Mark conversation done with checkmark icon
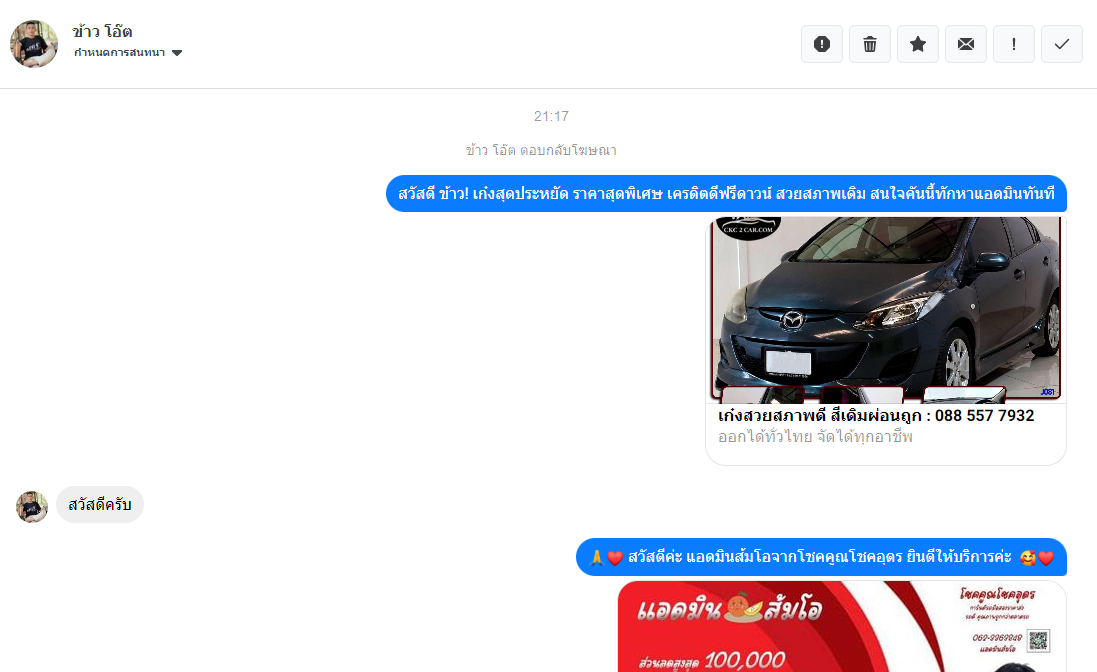This screenshot has width=1097, height=672. coord(1061,44)
